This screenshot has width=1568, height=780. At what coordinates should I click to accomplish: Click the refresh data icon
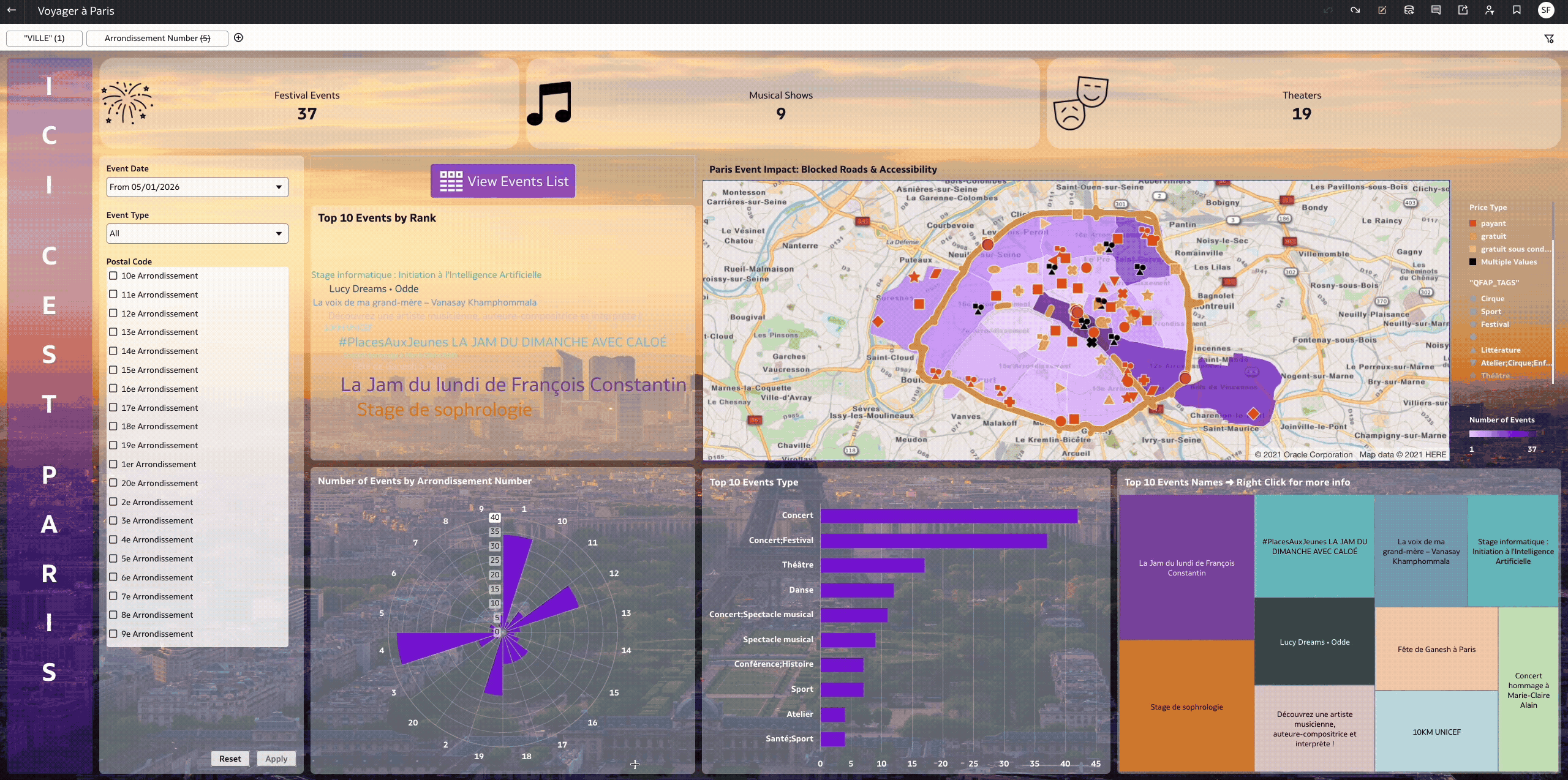click(x=1409, y=10)
